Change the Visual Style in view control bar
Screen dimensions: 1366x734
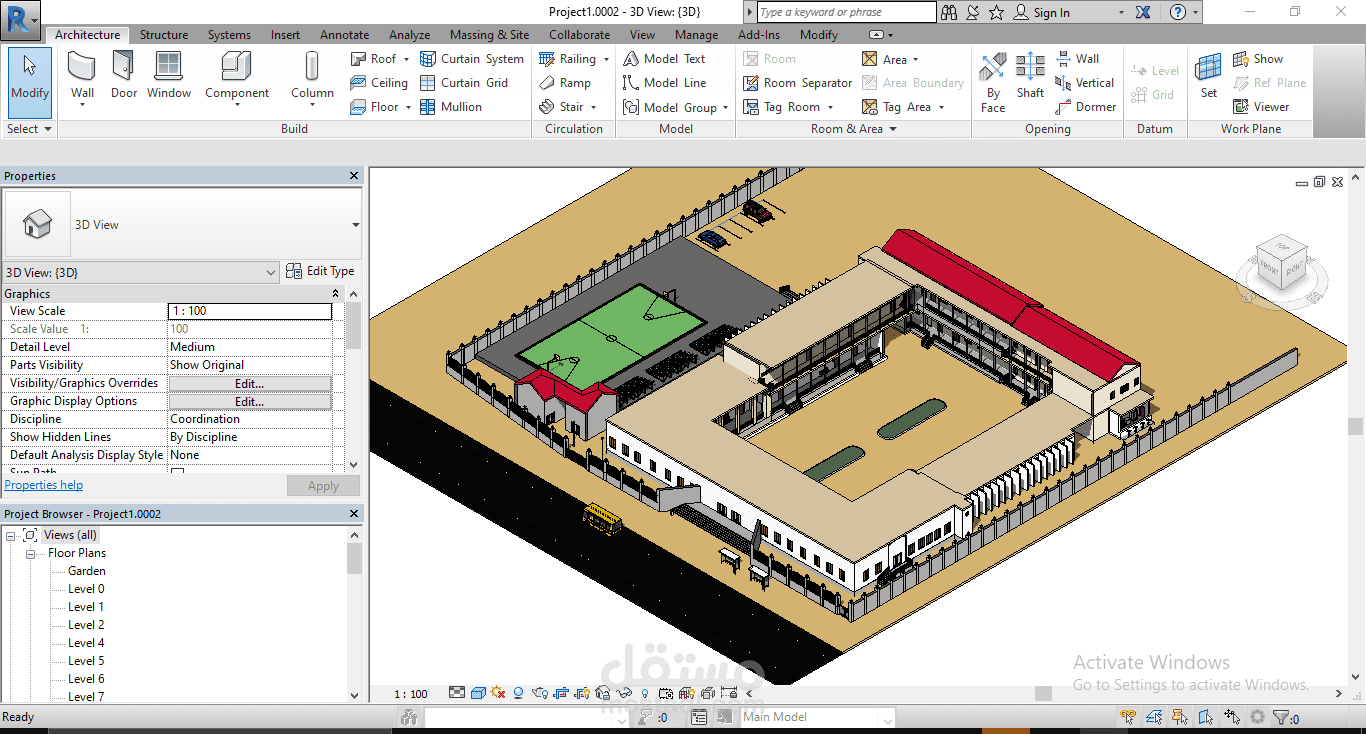pos(478,693)
